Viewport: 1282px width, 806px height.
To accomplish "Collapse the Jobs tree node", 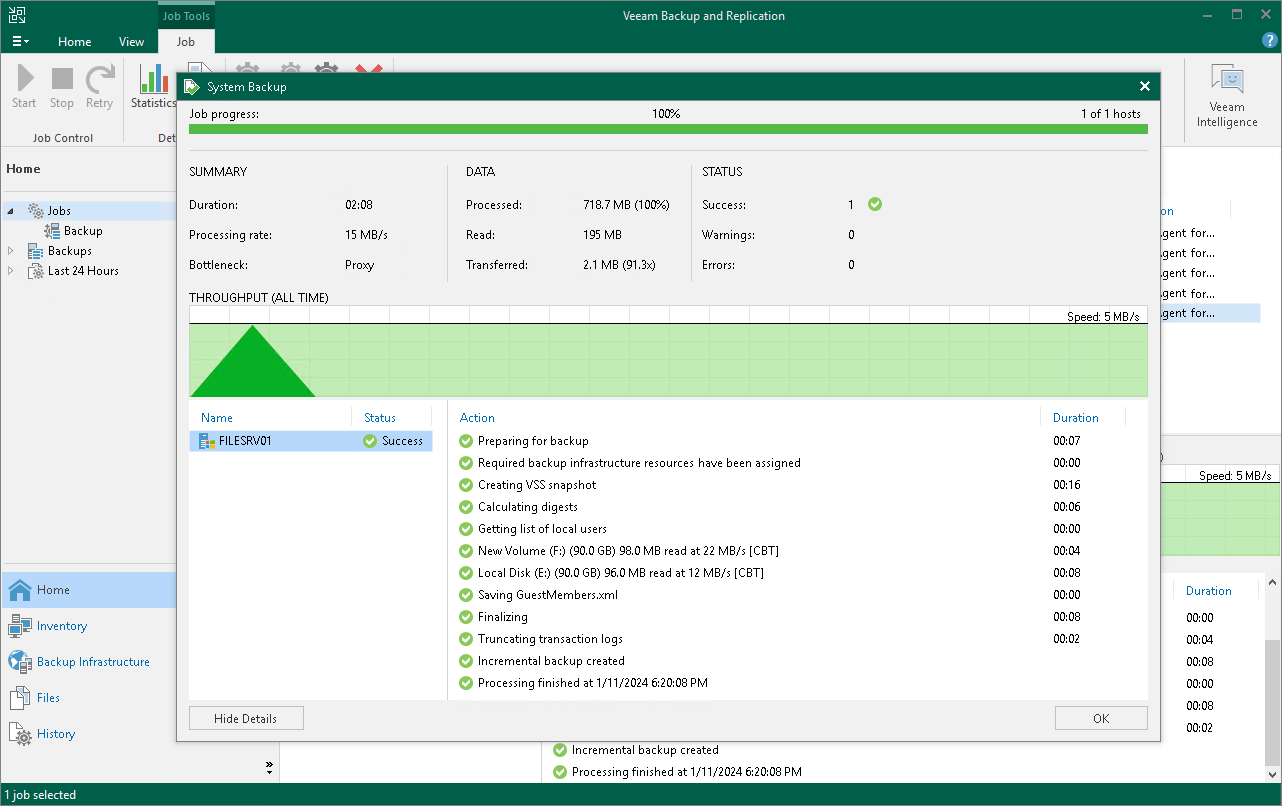I will 10,210.
